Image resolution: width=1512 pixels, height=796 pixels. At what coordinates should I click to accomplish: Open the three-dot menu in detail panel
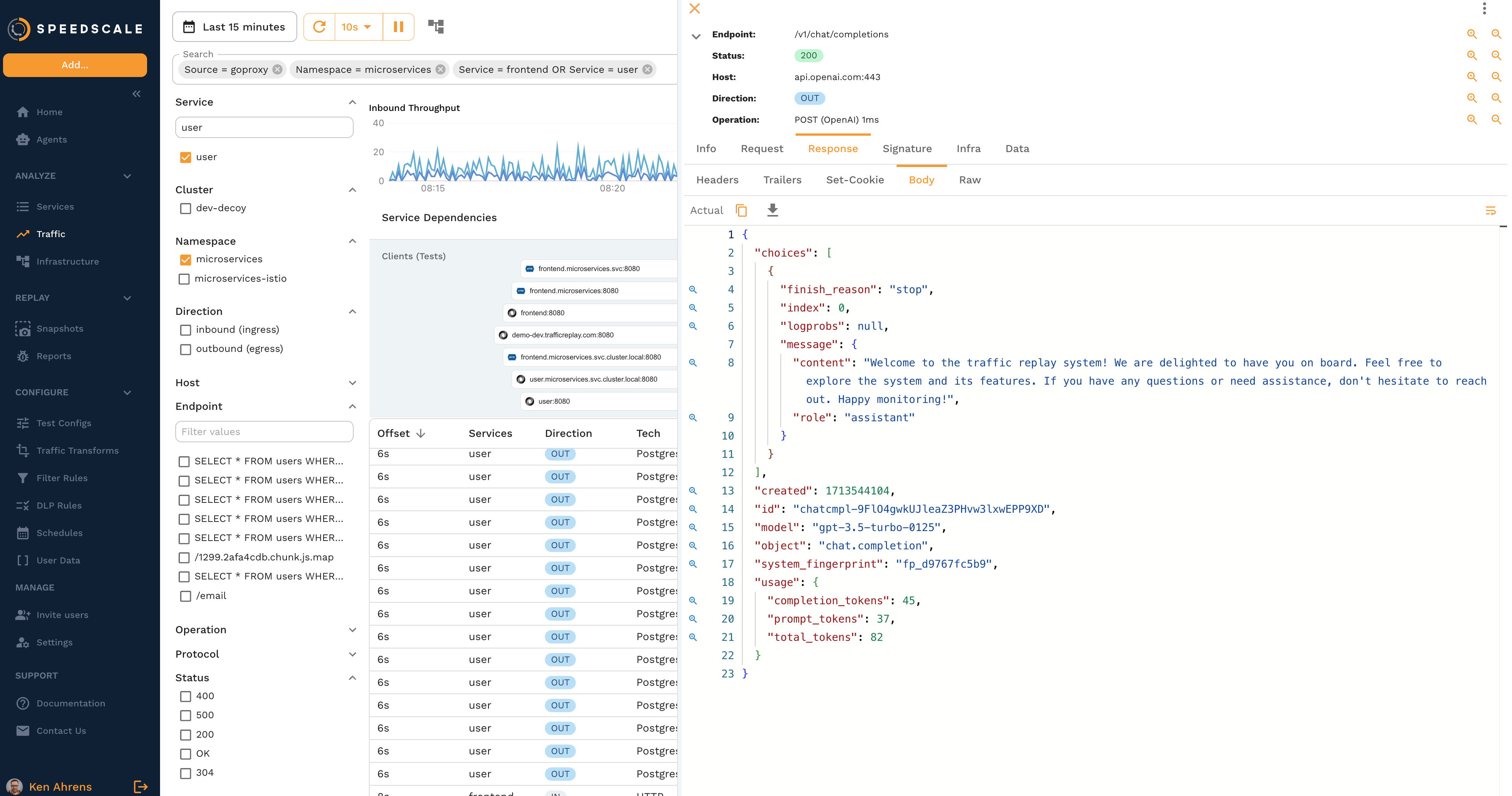[1485, 8]
